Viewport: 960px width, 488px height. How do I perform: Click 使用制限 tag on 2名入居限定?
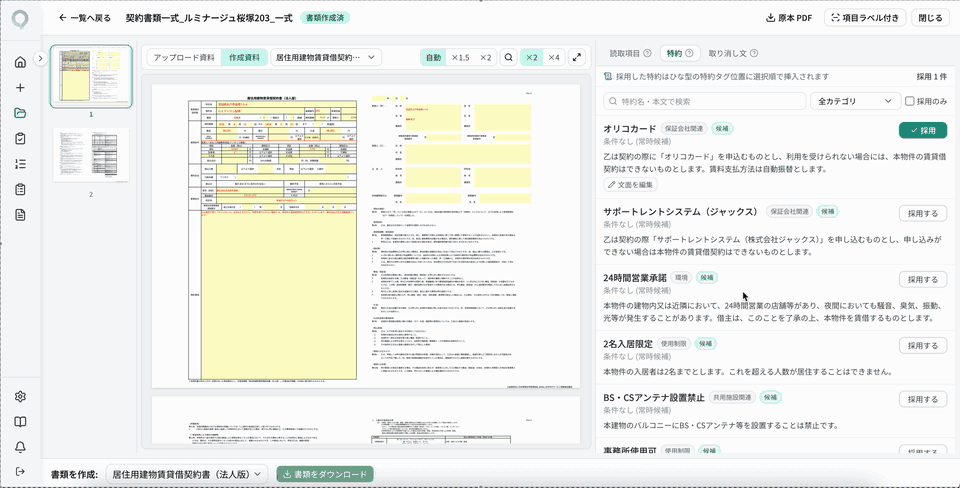pos(675,343)
